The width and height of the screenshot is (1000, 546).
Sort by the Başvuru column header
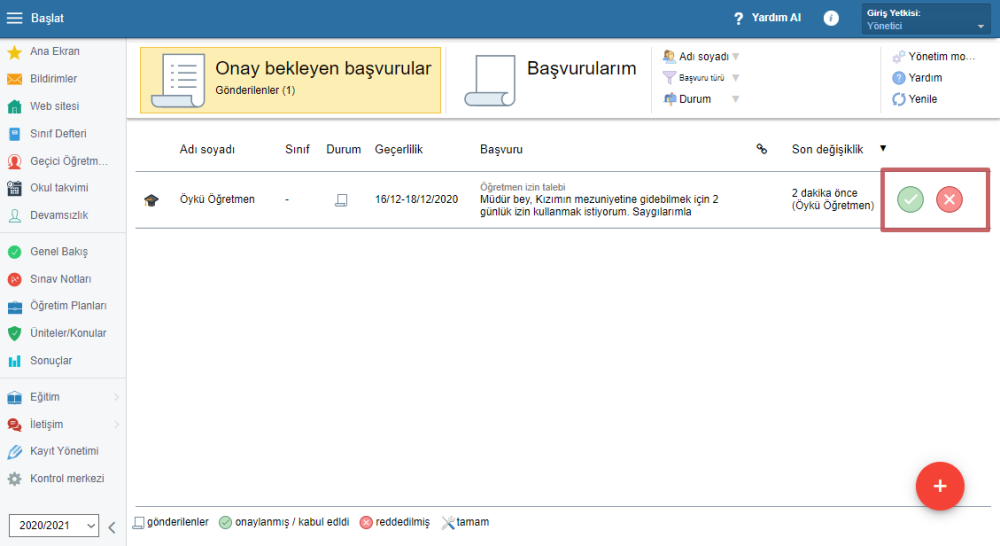(x=501, y=149)
